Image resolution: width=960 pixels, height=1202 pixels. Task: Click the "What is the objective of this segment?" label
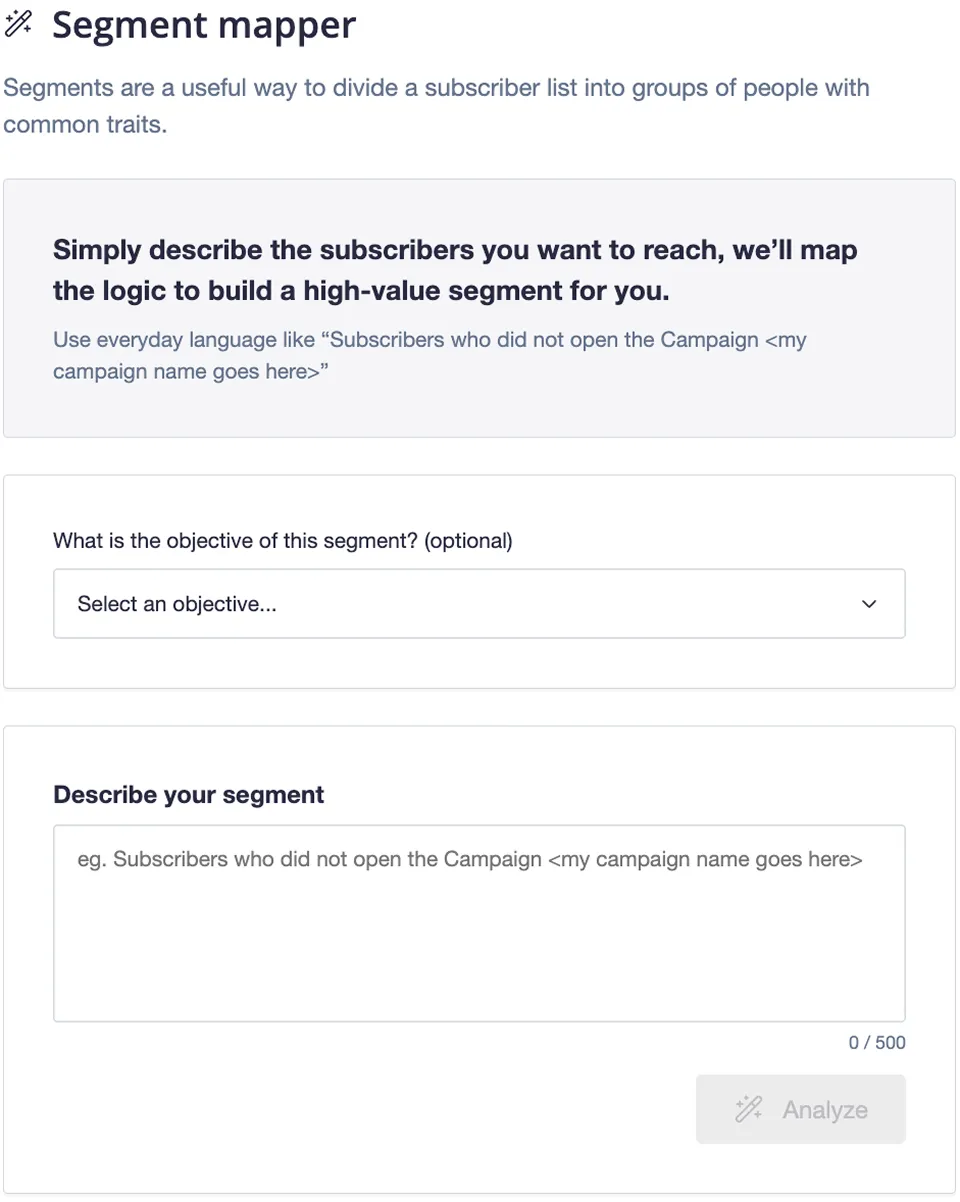pyautogui.click(x=237, y=541)
